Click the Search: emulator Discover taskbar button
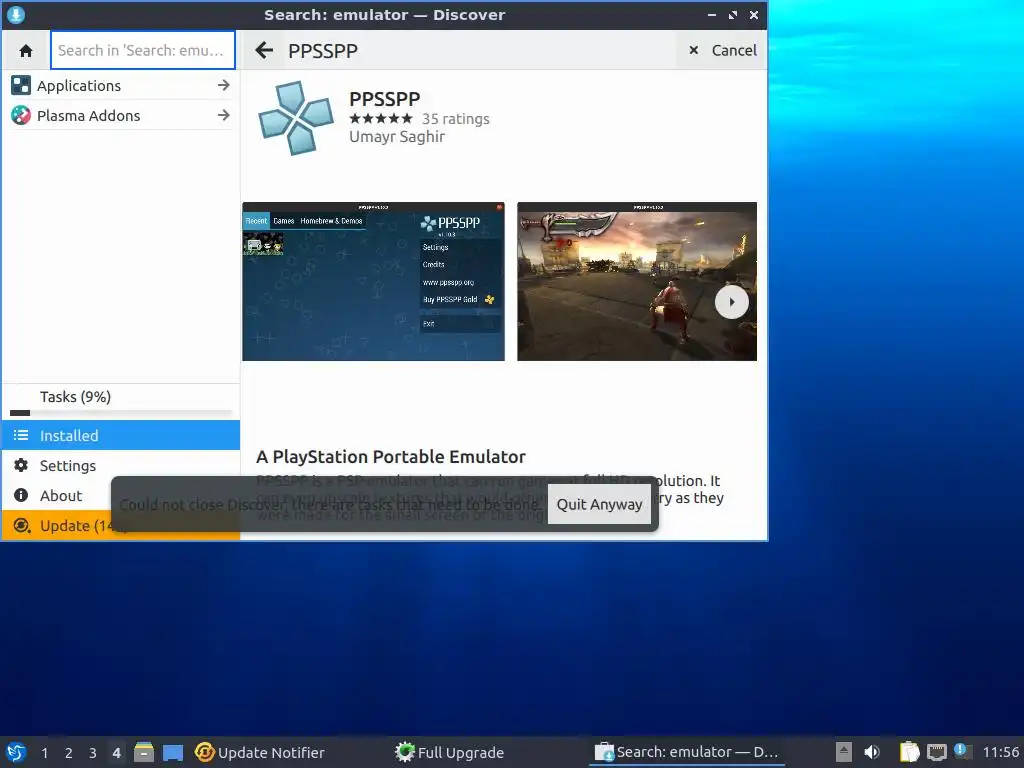The width and height of the screenshot is (1024, 768). click(x=687, y=752)
